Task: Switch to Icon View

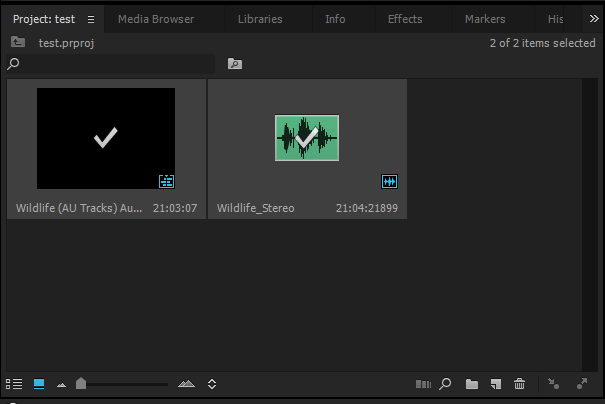Action: click(x=39, y=383)
